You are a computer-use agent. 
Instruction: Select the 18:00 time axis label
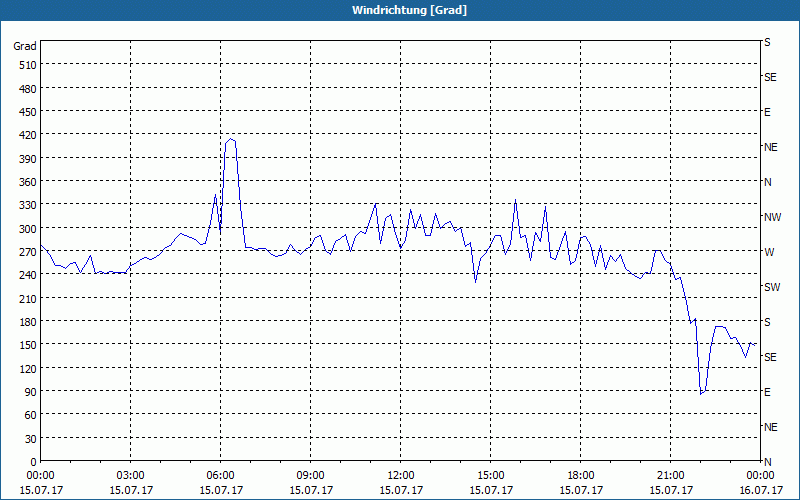pos(581,476)
